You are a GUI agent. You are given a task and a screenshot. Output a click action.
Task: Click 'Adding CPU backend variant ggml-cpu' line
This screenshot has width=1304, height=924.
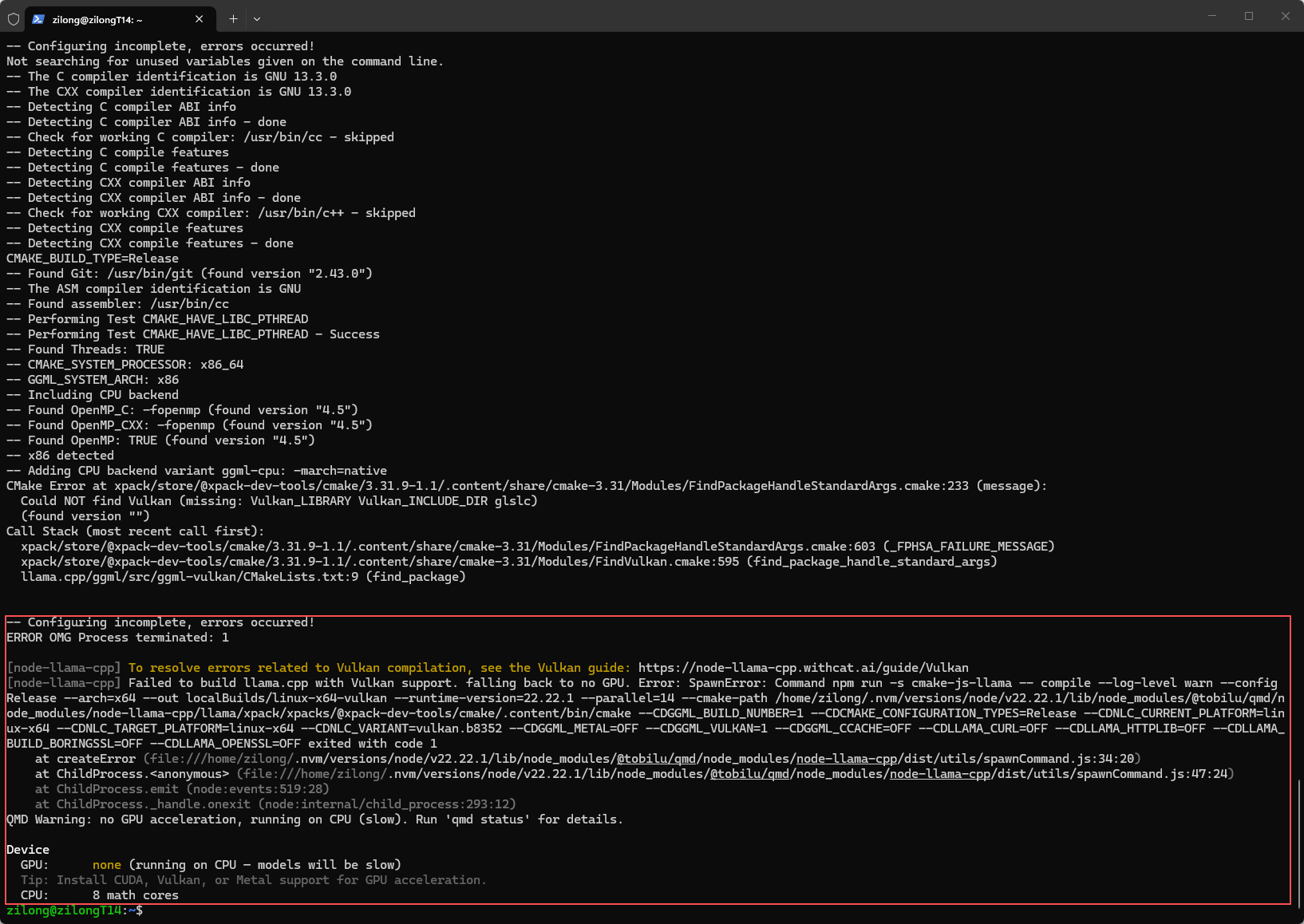(196, 471)
